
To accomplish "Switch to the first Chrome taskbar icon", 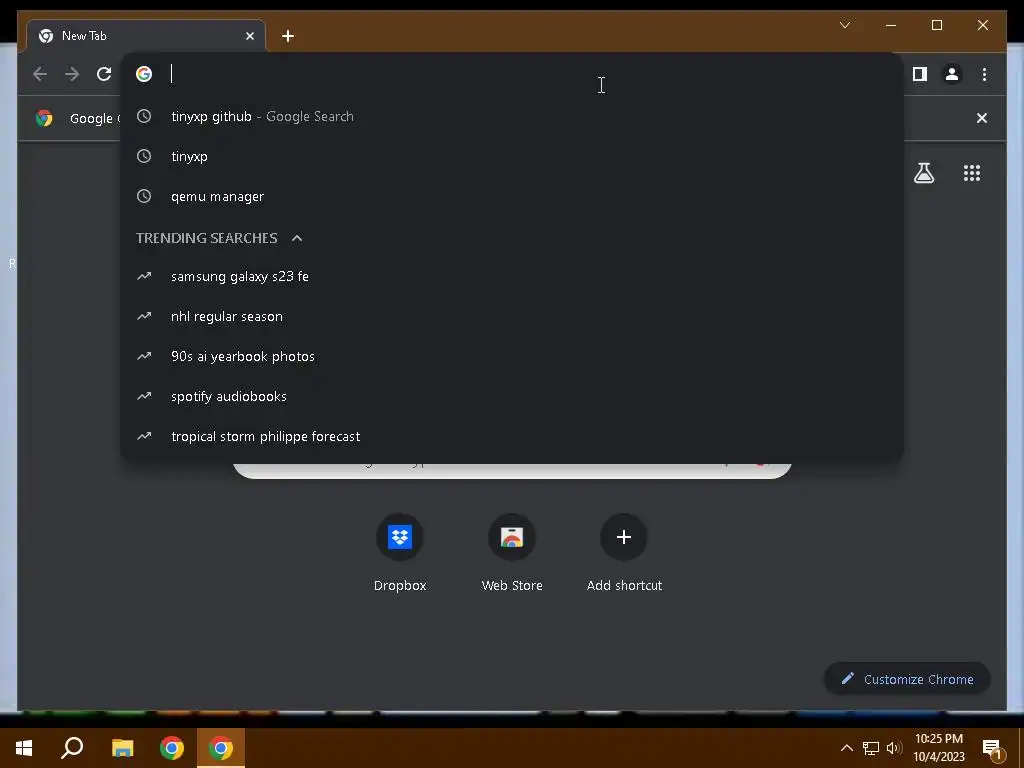I will (x=172, y=748).
